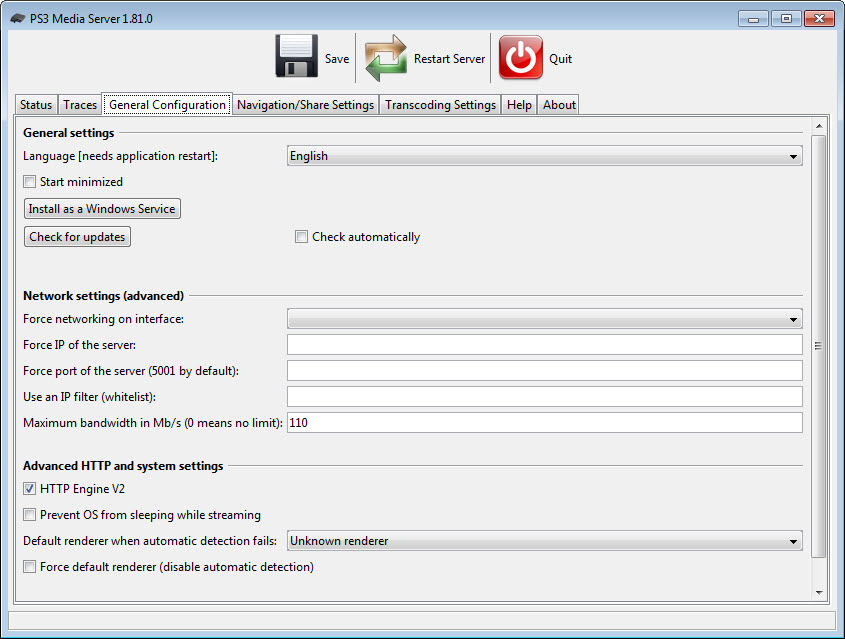The height and width of the screenshot is (639, 845).
Task: Click the floppy disk Save icon
Action: [x=296, y=57]
